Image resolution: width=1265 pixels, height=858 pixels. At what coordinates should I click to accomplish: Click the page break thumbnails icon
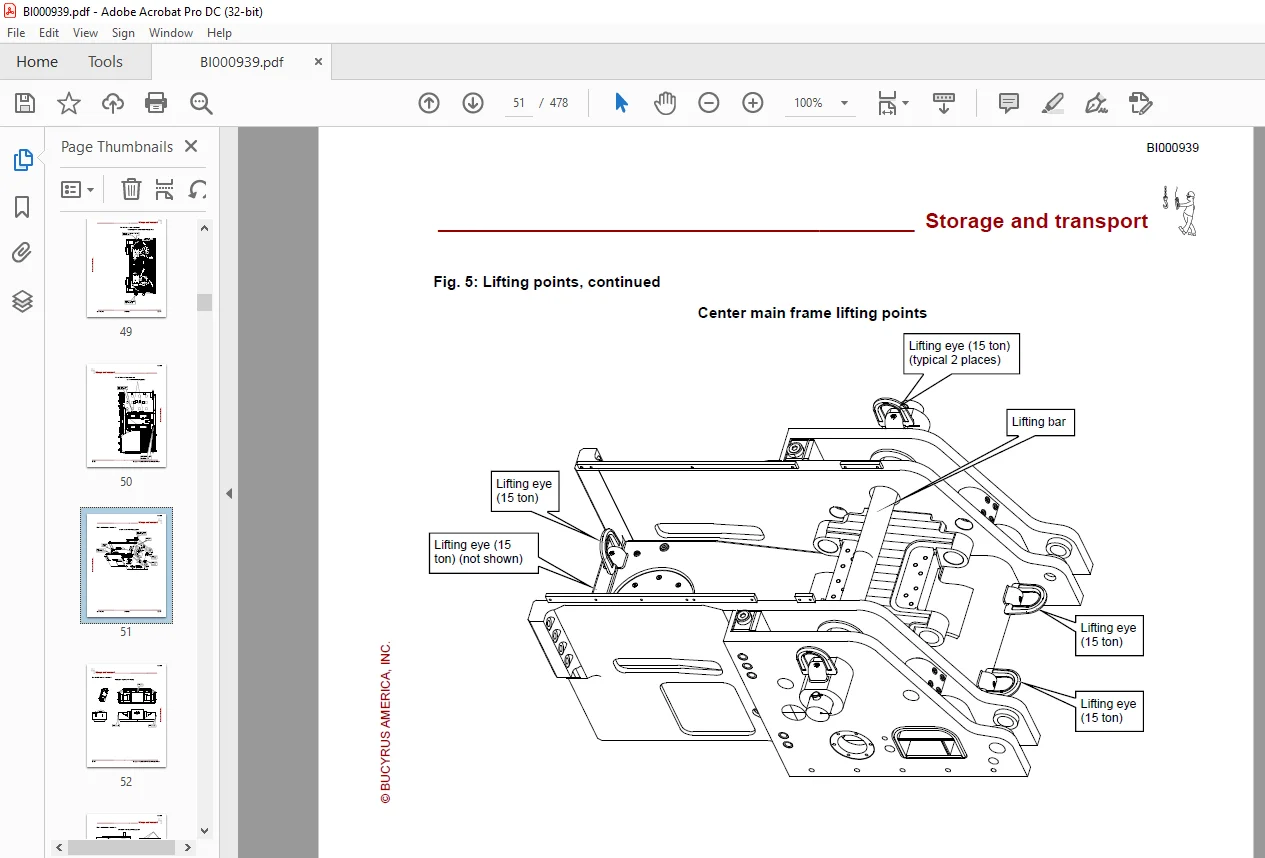[165, 189]
